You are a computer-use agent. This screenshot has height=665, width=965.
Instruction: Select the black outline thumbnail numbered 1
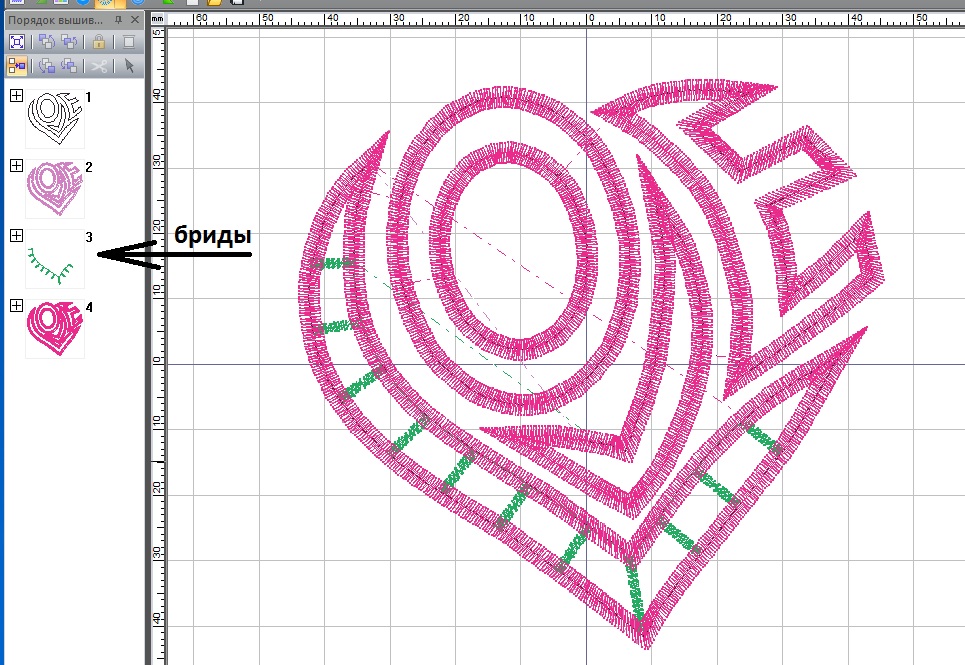(55, 119)
